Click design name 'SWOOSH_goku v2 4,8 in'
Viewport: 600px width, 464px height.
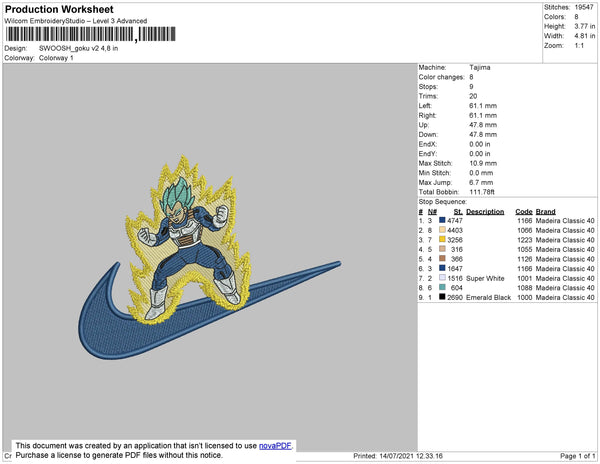[78, 49]
